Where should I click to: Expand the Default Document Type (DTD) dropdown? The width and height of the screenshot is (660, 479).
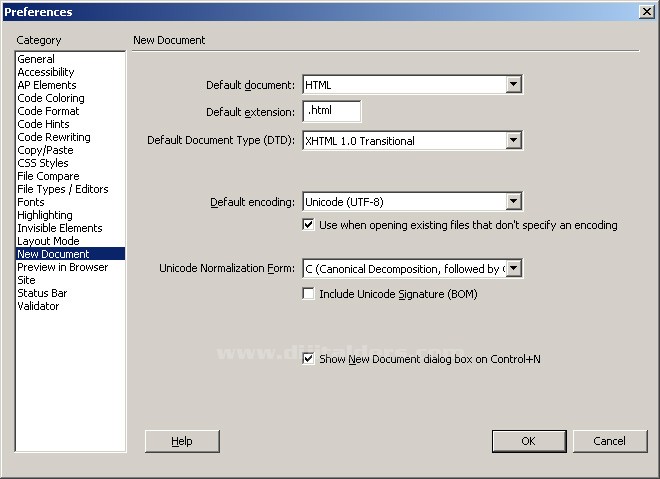513,141
